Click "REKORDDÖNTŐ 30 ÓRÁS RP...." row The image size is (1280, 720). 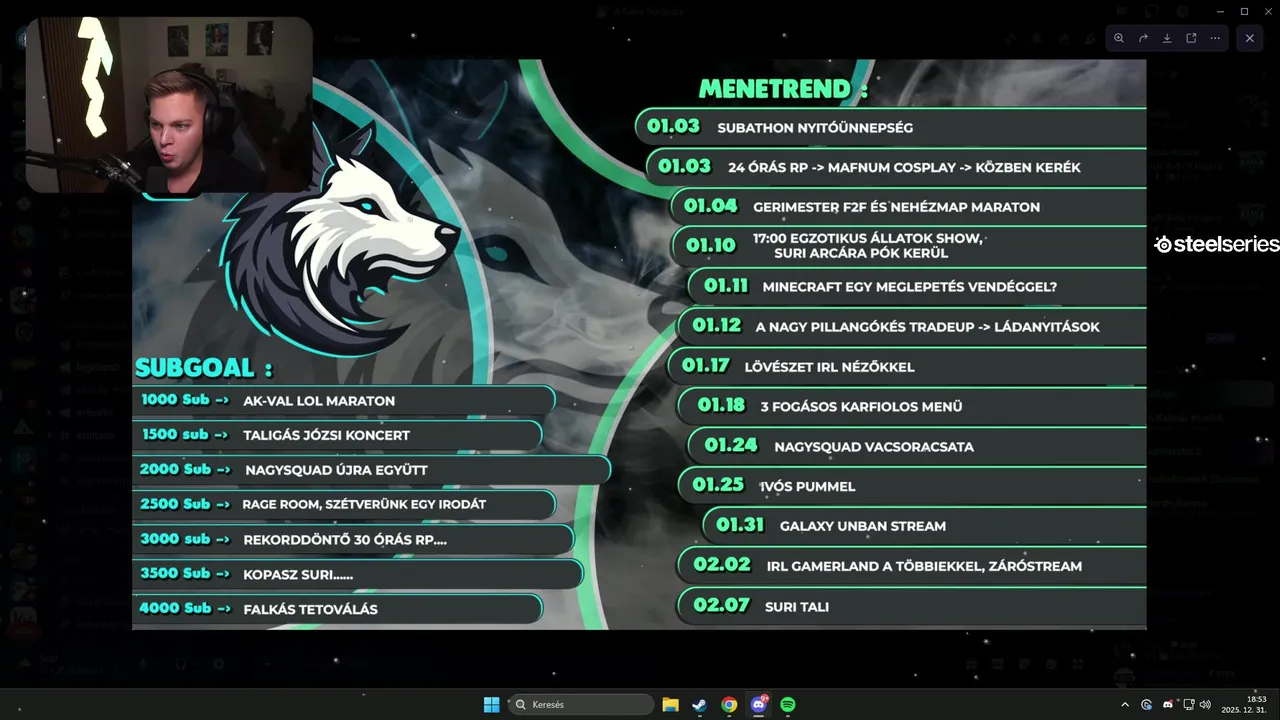pyautogui.click(x=353, y=539)
